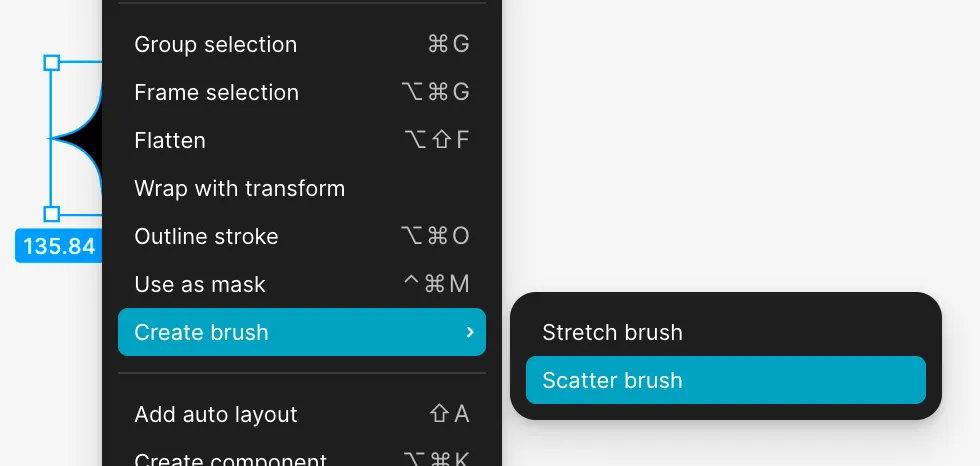Click the bottom-left selection resize handle
This screenshot has width=980, height=466.
coord(52,214)
